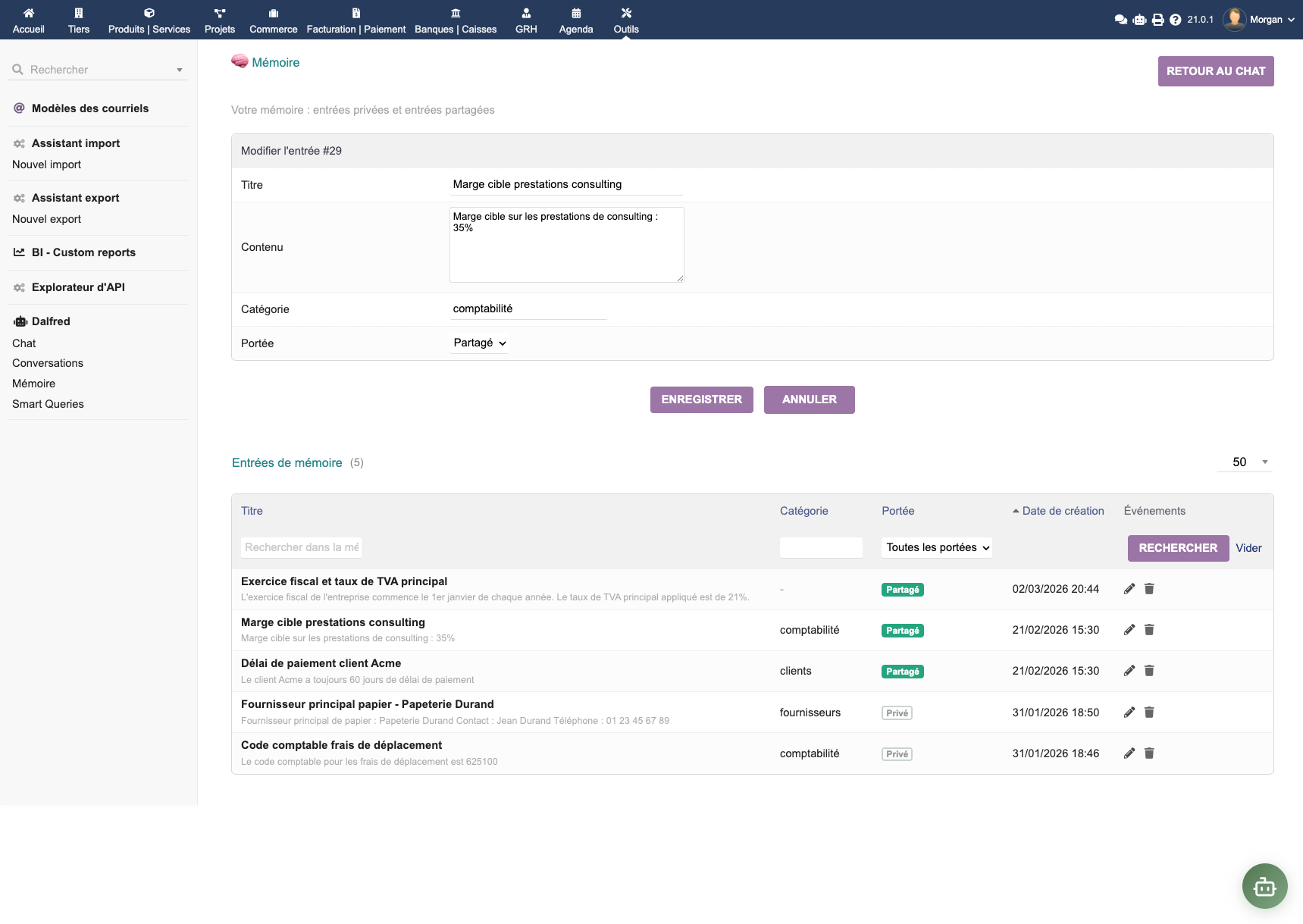
Task: Edit the Fournisseur principal papier entry
Action: pos(1129,713)
